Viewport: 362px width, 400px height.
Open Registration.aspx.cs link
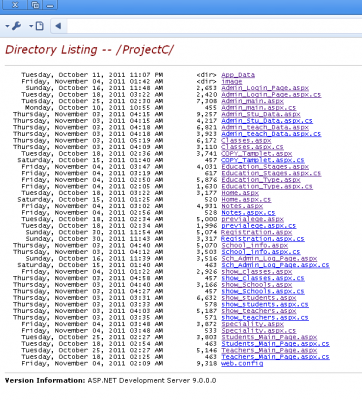(263, 239)
